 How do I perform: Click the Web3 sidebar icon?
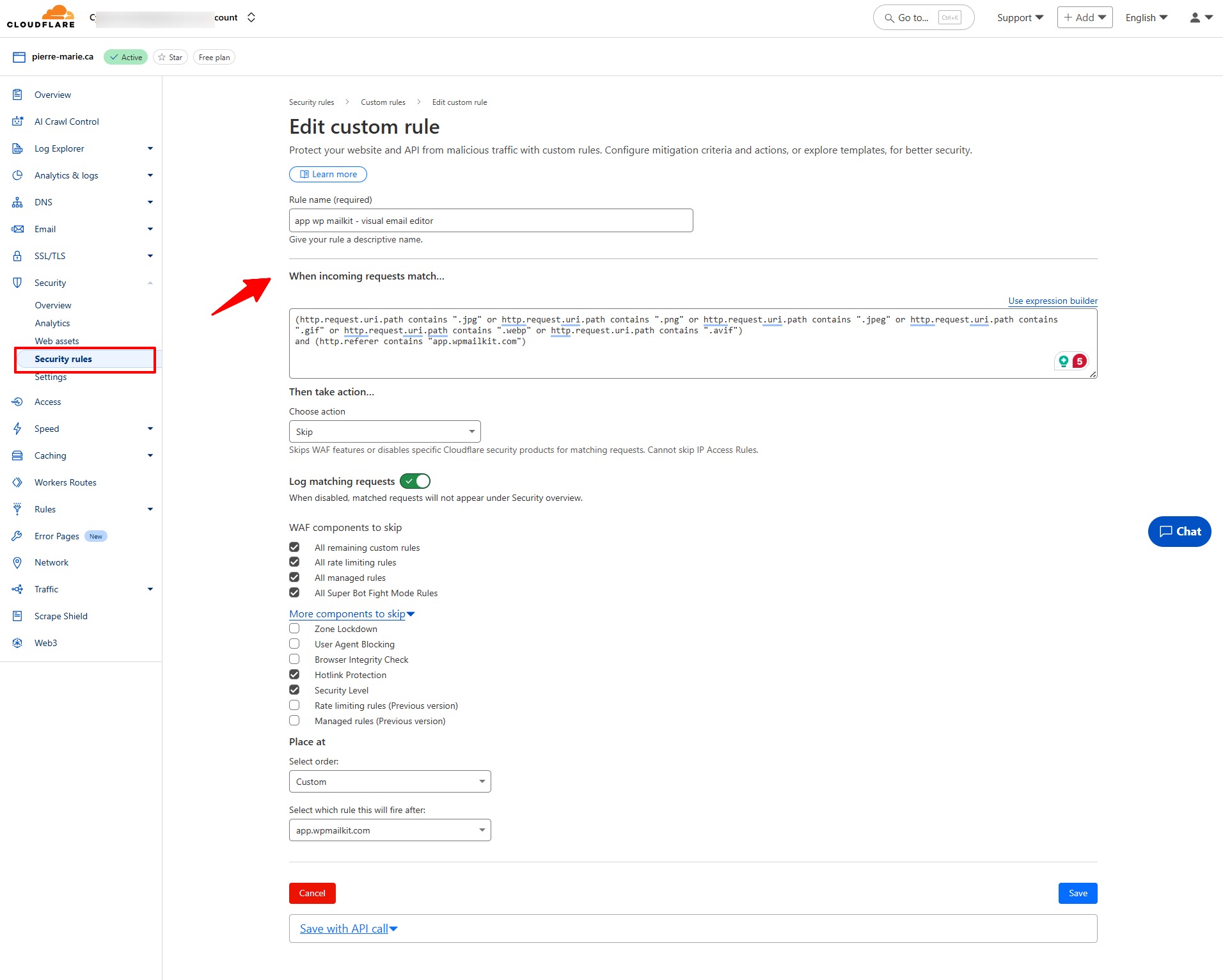[18, 643]
